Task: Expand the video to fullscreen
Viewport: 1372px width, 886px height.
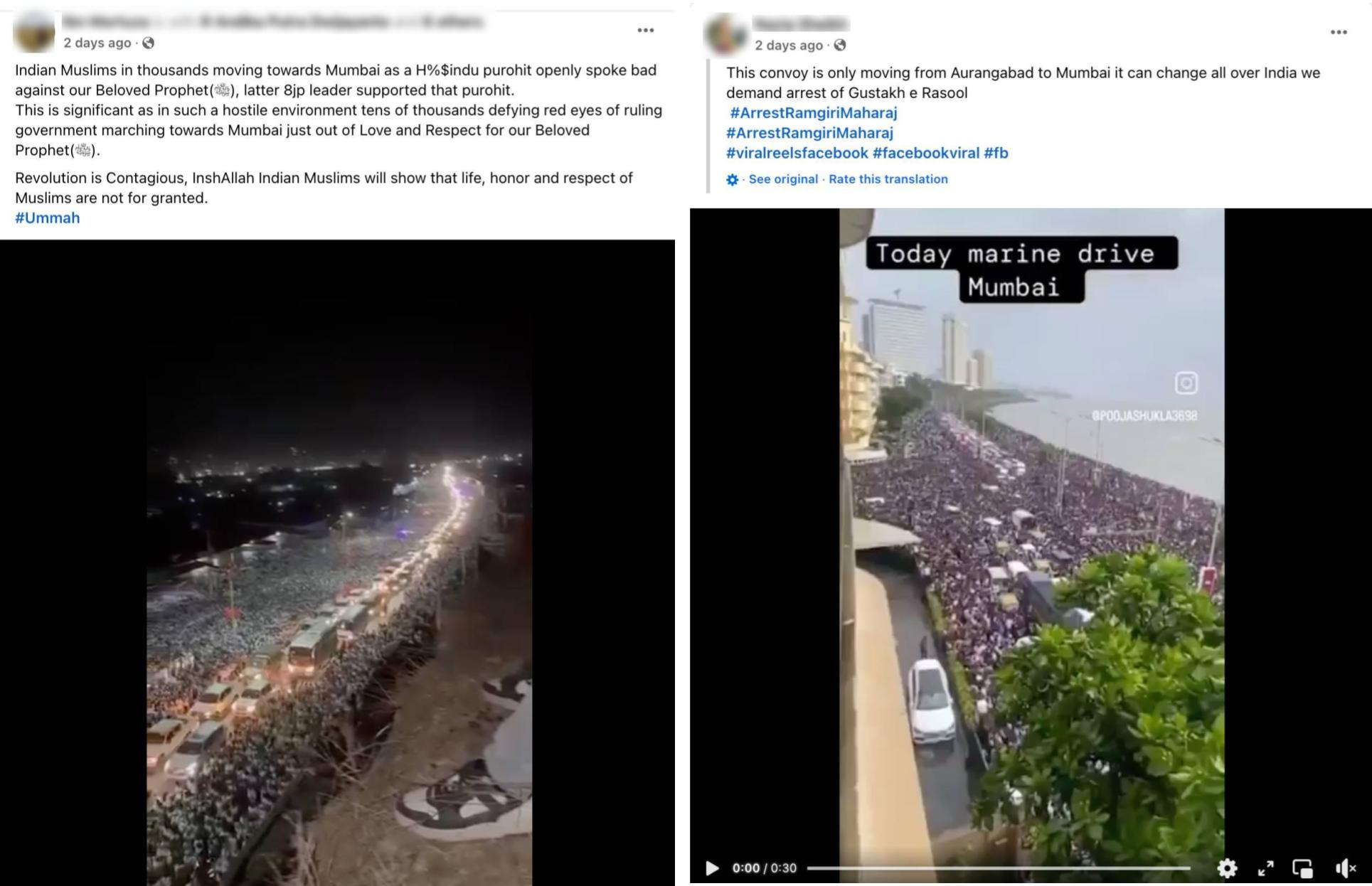Action: pyautogui.click(x=1265, y=868)
